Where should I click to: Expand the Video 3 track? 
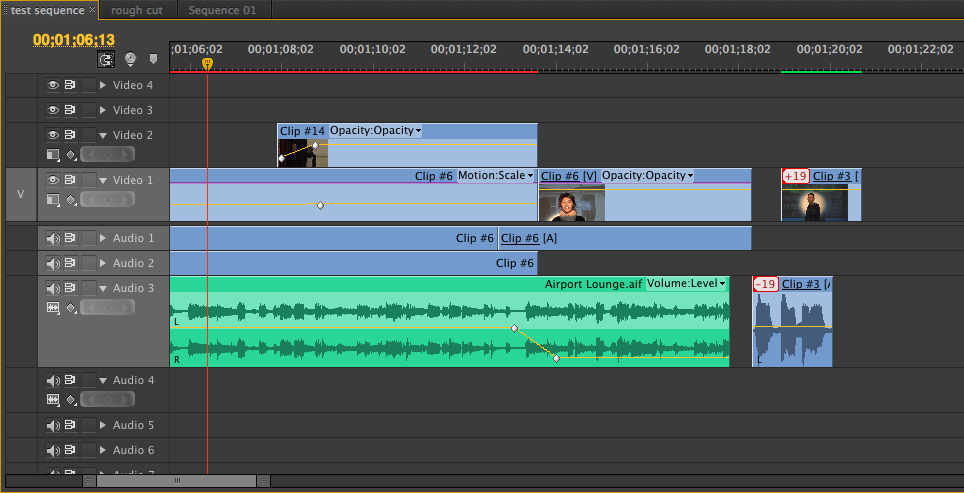point(103,110)
